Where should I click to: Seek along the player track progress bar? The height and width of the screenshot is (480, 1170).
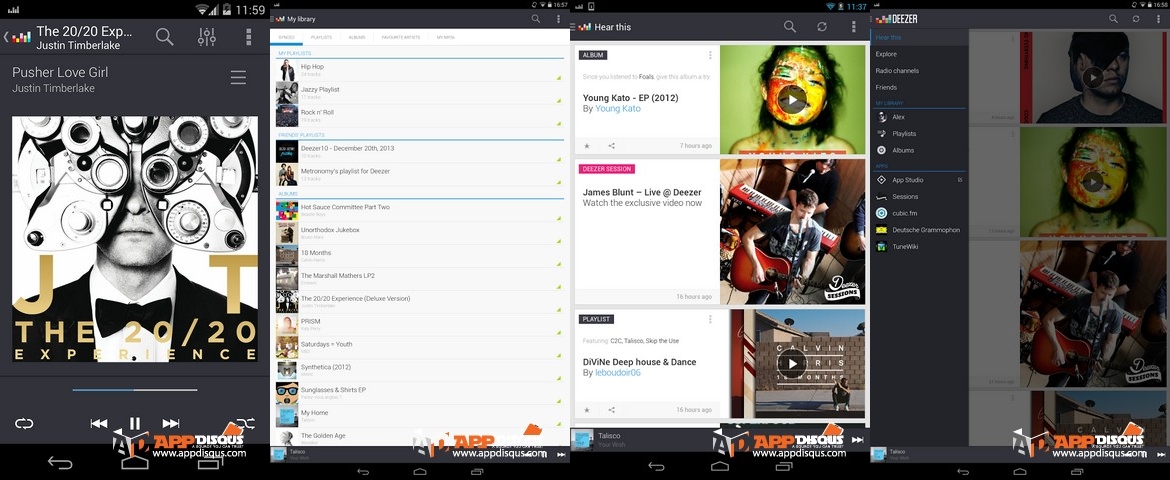click(x=135, y=390)
